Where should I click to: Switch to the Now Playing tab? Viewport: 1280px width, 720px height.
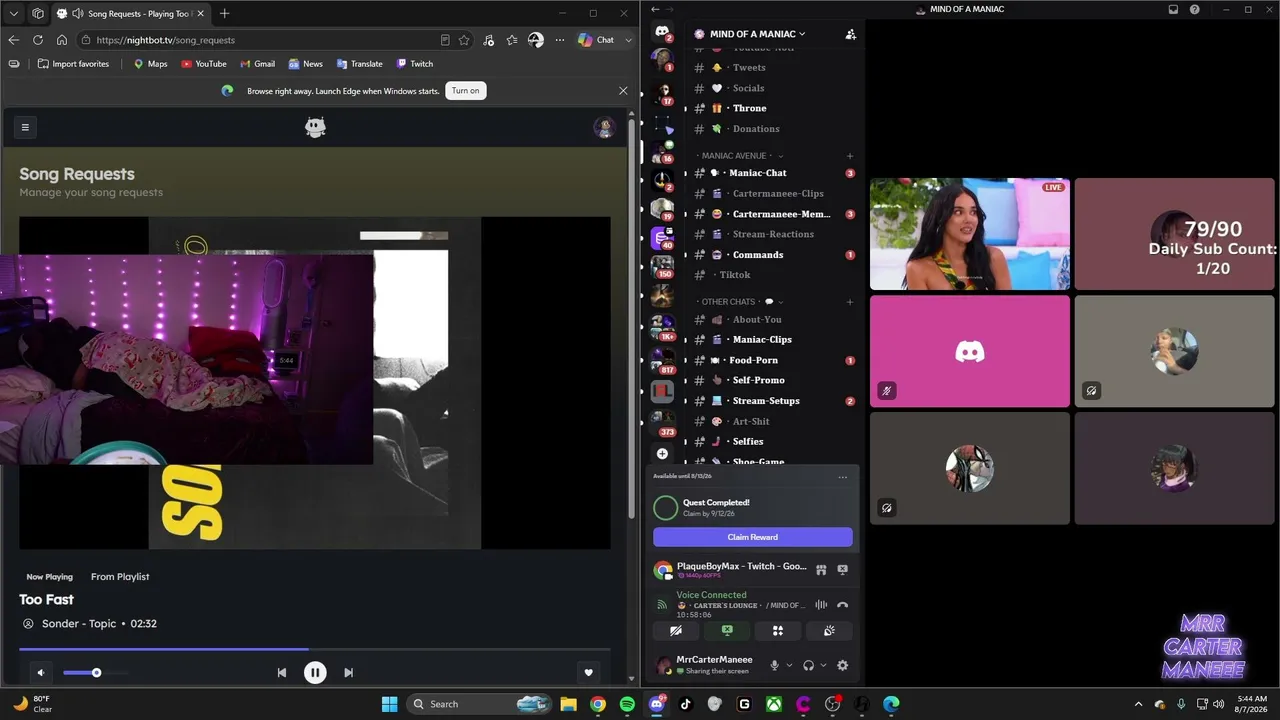(x=49, y=576)
